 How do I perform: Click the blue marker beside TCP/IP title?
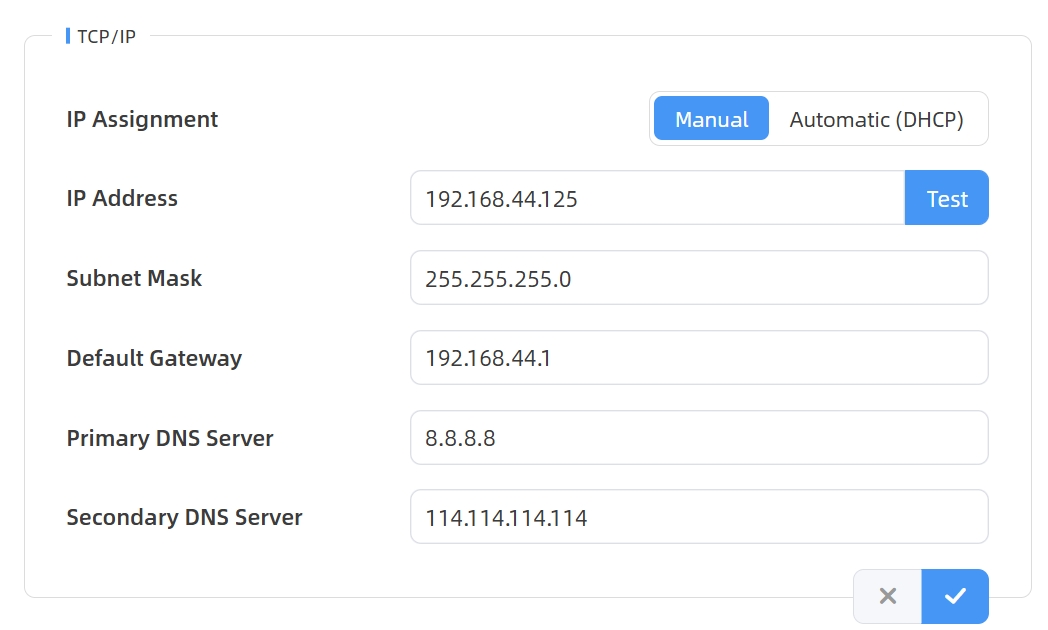[x=67, y=36]
